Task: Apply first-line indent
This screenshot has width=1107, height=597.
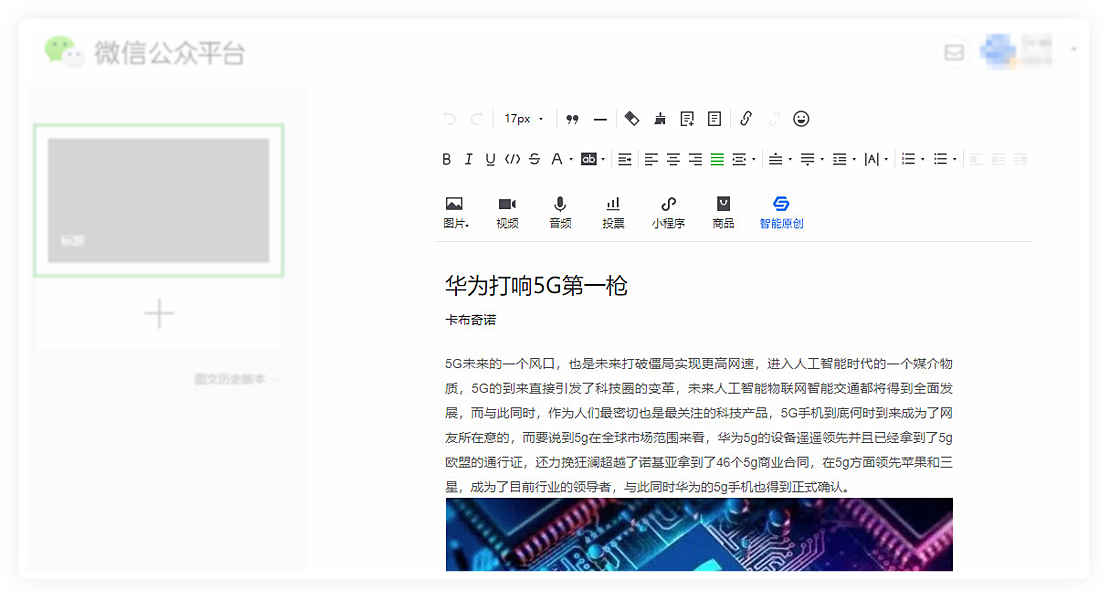Action: click(x=625, y=159)
